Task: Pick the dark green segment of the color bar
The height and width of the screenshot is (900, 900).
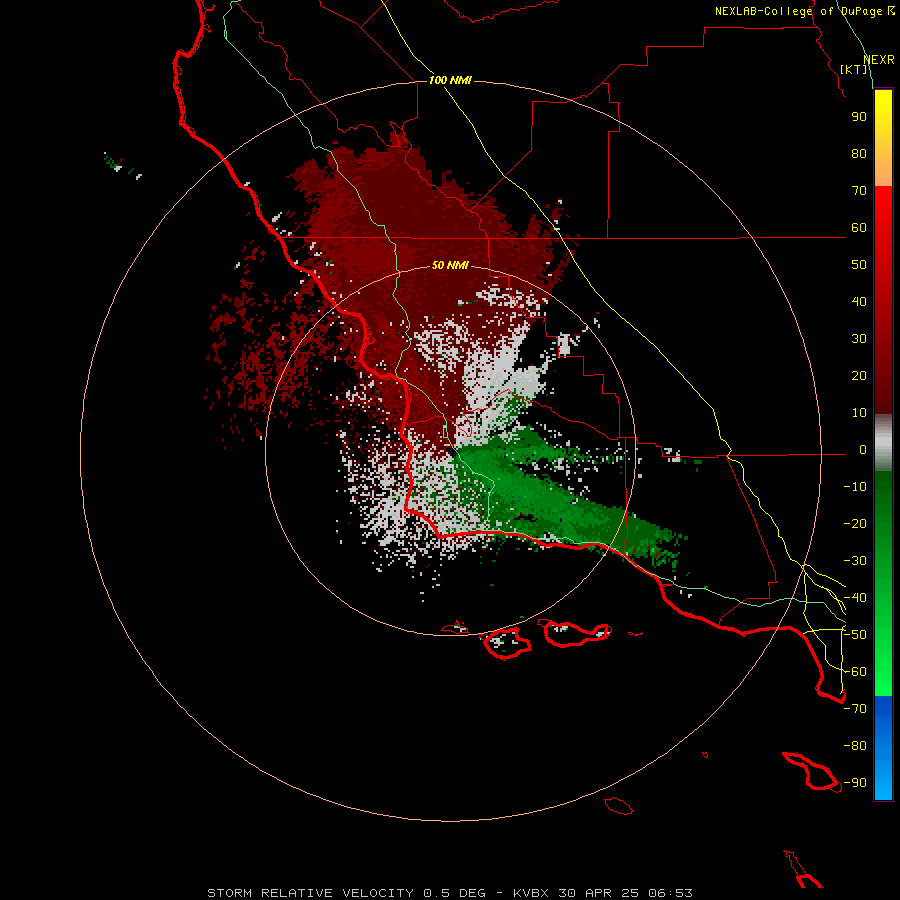Action: [x=883, y=499]
